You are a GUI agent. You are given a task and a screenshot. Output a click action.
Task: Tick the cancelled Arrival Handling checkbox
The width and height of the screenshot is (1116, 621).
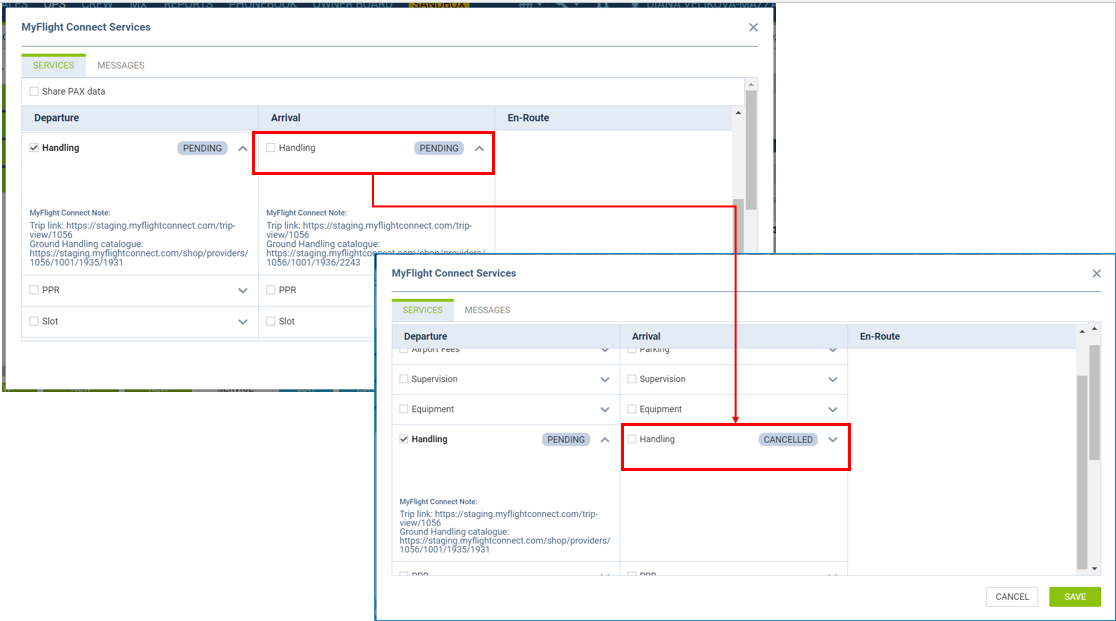coord(631,439)
